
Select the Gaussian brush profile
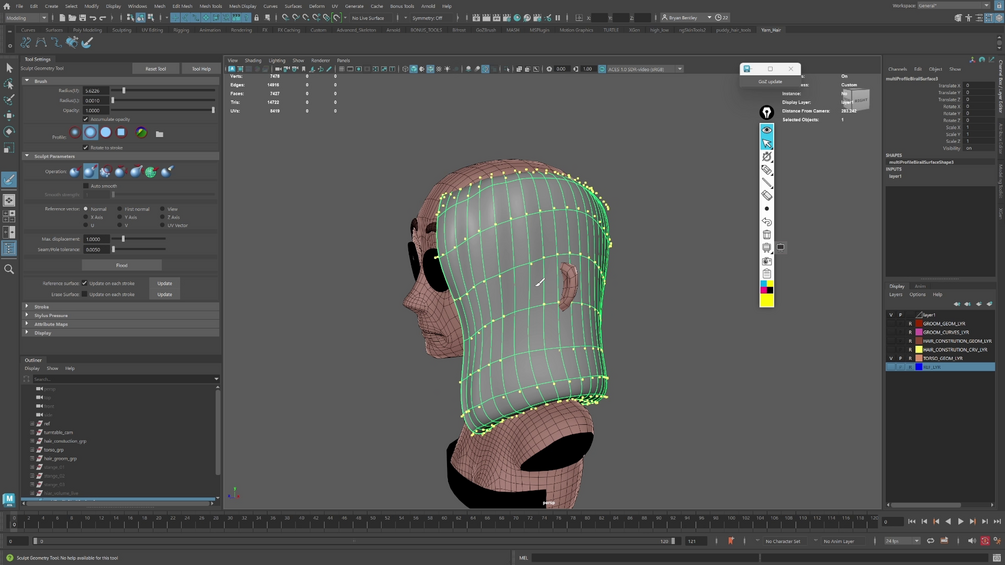pos(75,133)
